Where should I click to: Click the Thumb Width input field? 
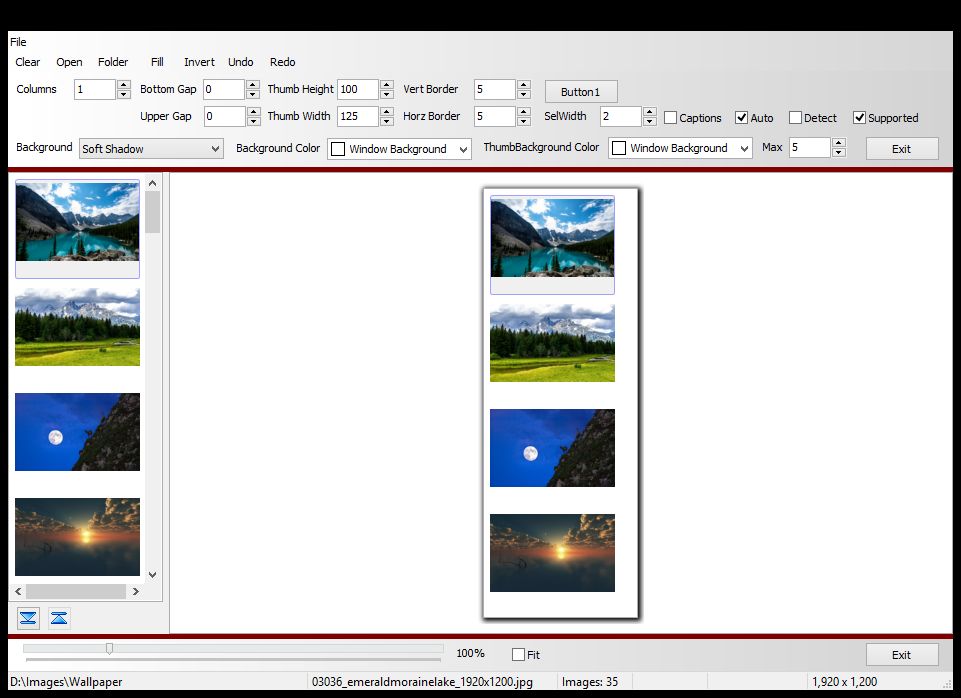click(358, 116)
